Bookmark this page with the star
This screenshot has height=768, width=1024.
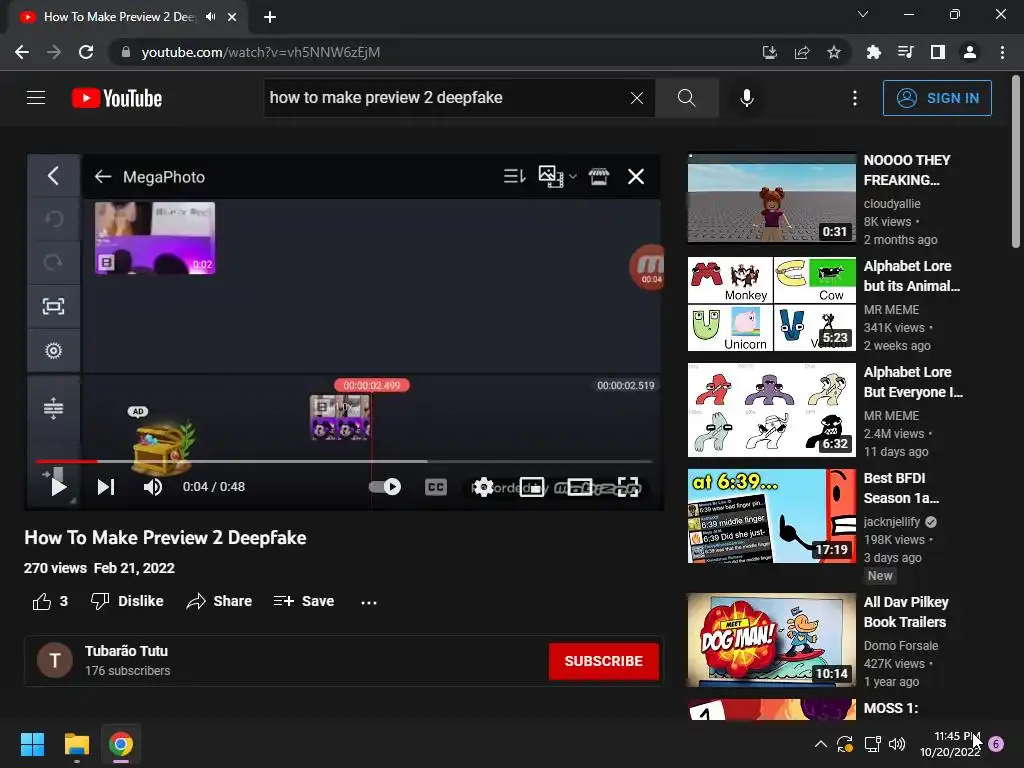pyautogui.click(x=834, y=52)
